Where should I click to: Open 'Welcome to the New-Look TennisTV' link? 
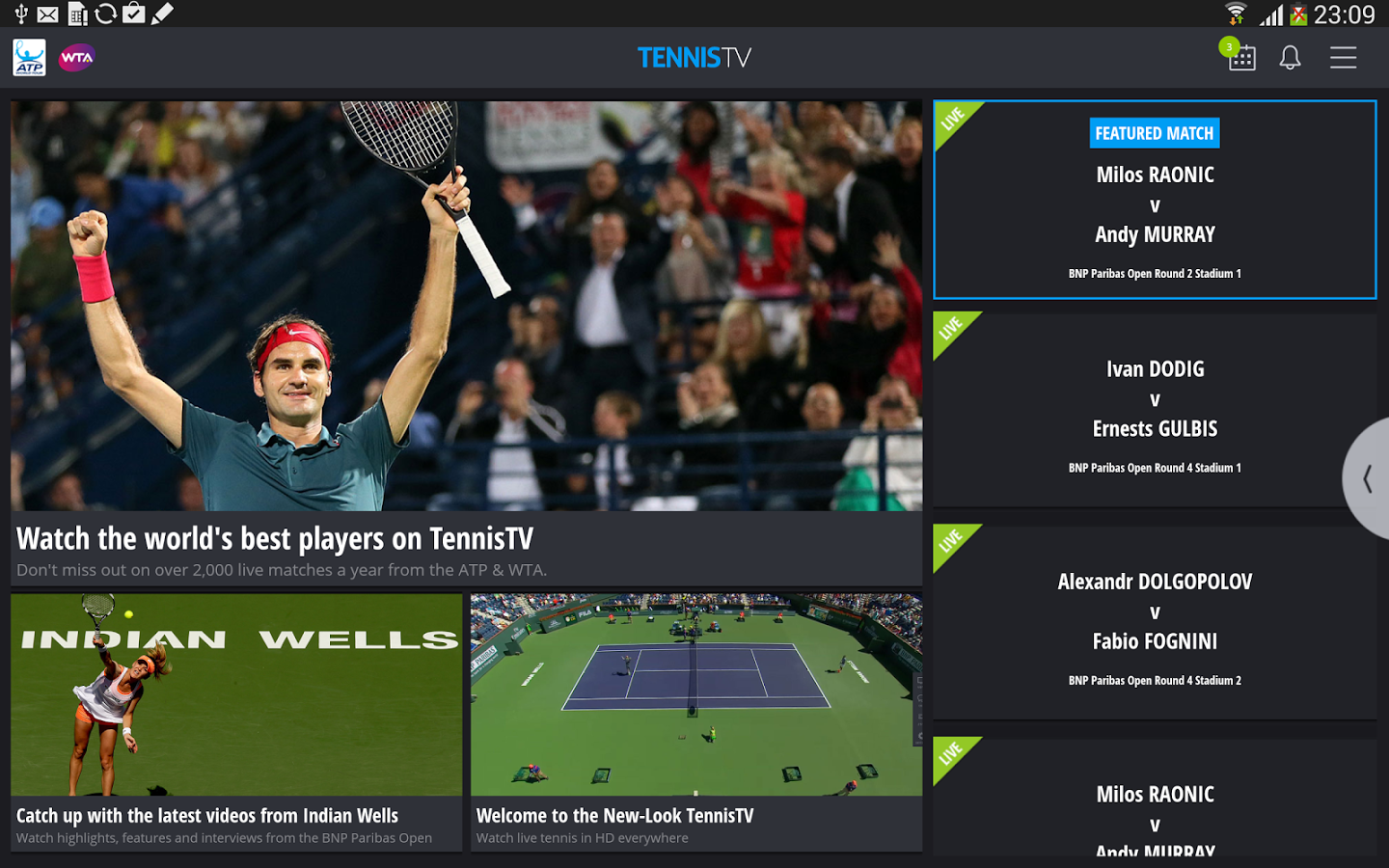pyautogui.click(x=614, y=816)
